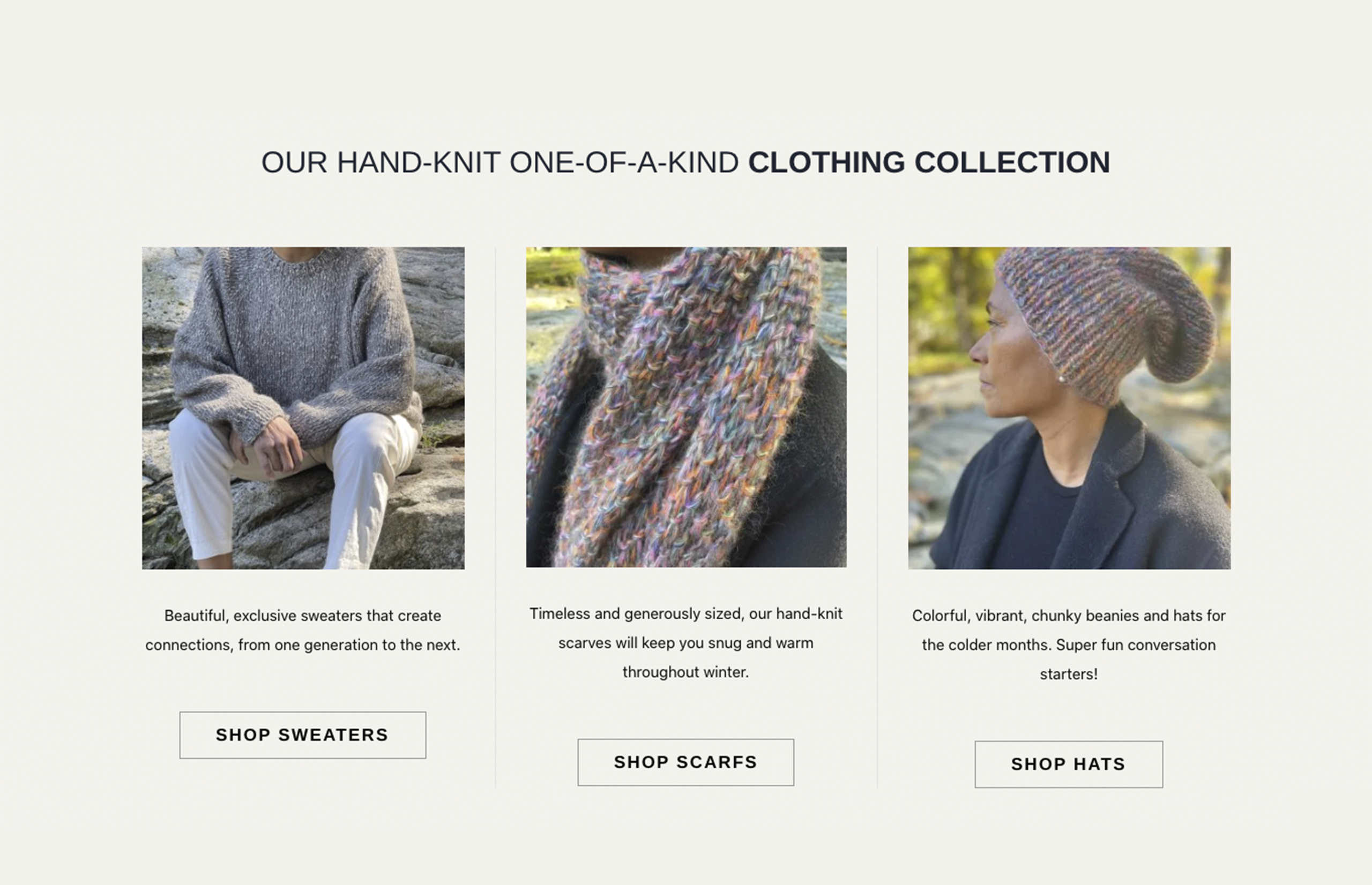Click the 'Timeless and generously sized' text line
Viewport: 1372px width, 885px height.
click(x=685, y=614)
